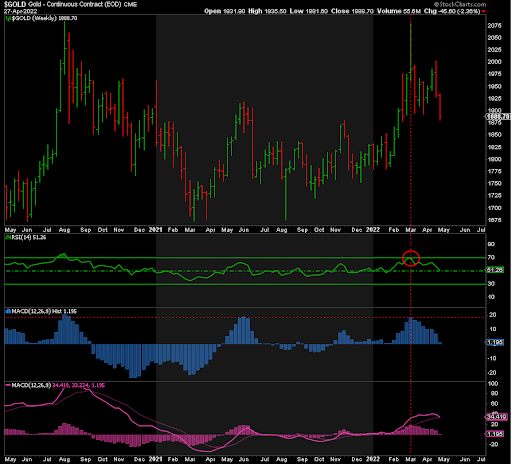Click the 2000 price axis label

click(x=494, y=62)
